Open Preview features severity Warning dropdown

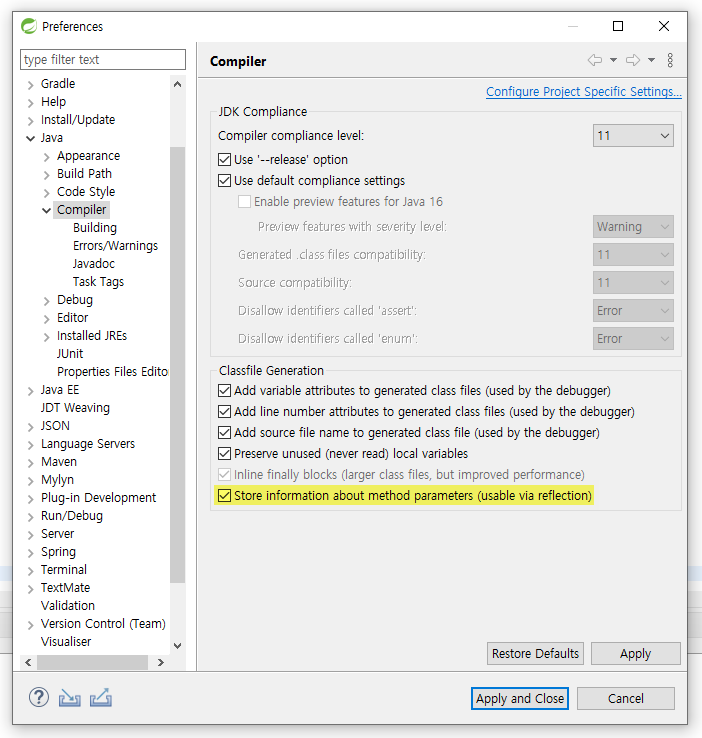tap(633, 227)
